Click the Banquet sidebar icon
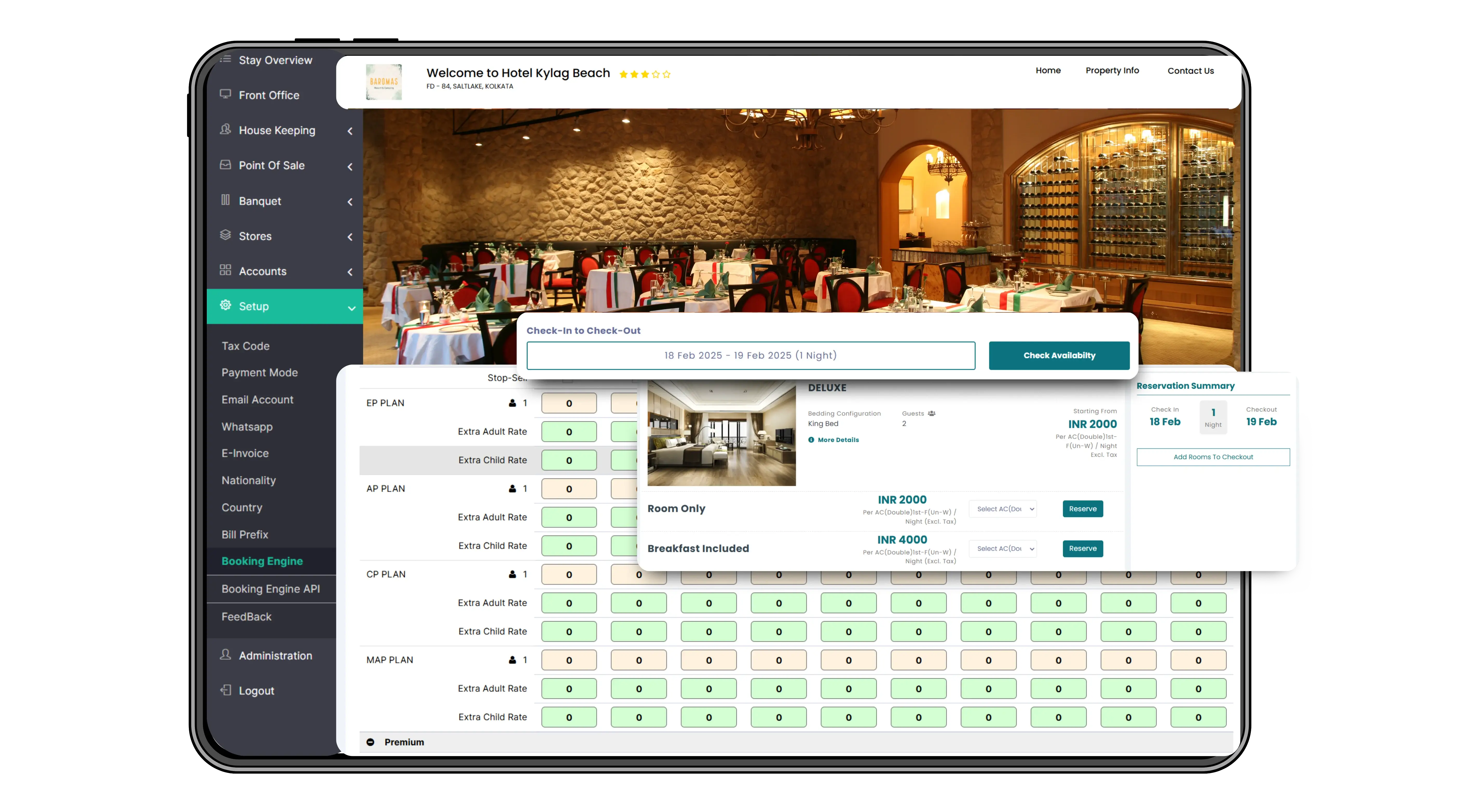 [225, 200]
